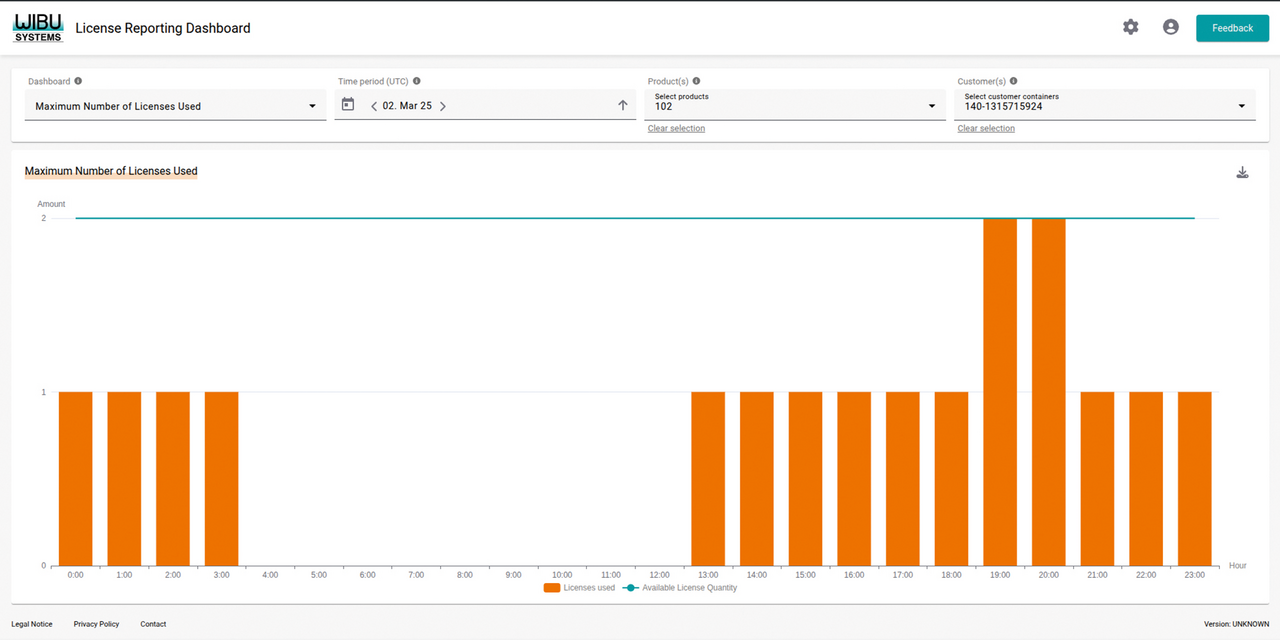
Task: Toggle the Licenses used legend entry
Action: pos(579,588)
